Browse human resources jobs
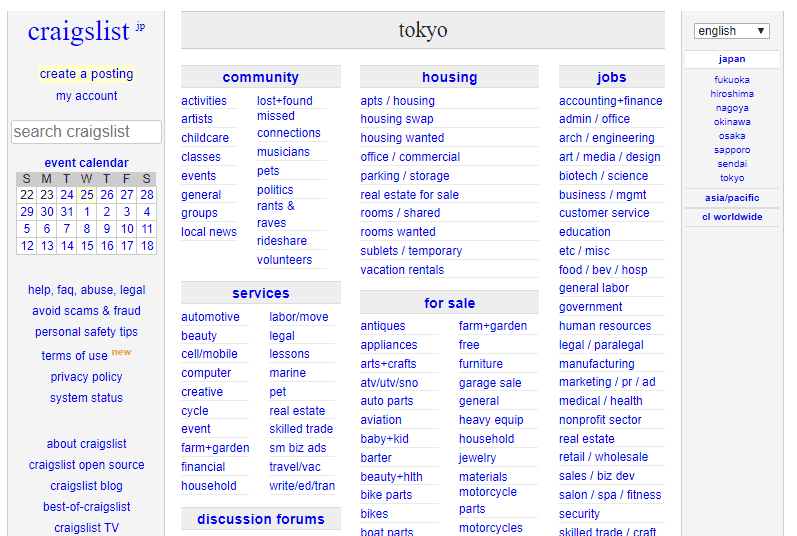Screen dimensions: 797x536 (x=605, y=326)
